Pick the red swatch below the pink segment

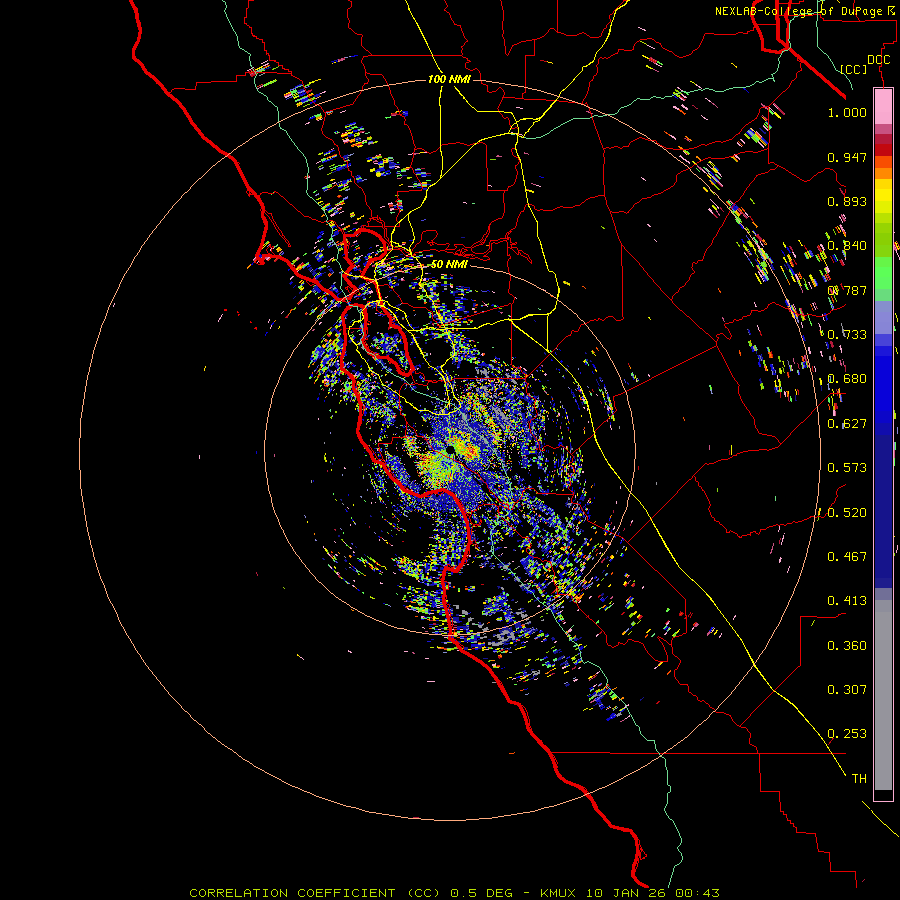tap(883, 149)
